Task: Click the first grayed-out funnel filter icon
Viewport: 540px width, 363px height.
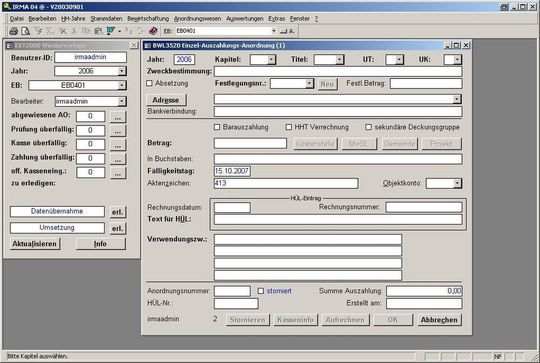Action: click(x=38, y=31)
